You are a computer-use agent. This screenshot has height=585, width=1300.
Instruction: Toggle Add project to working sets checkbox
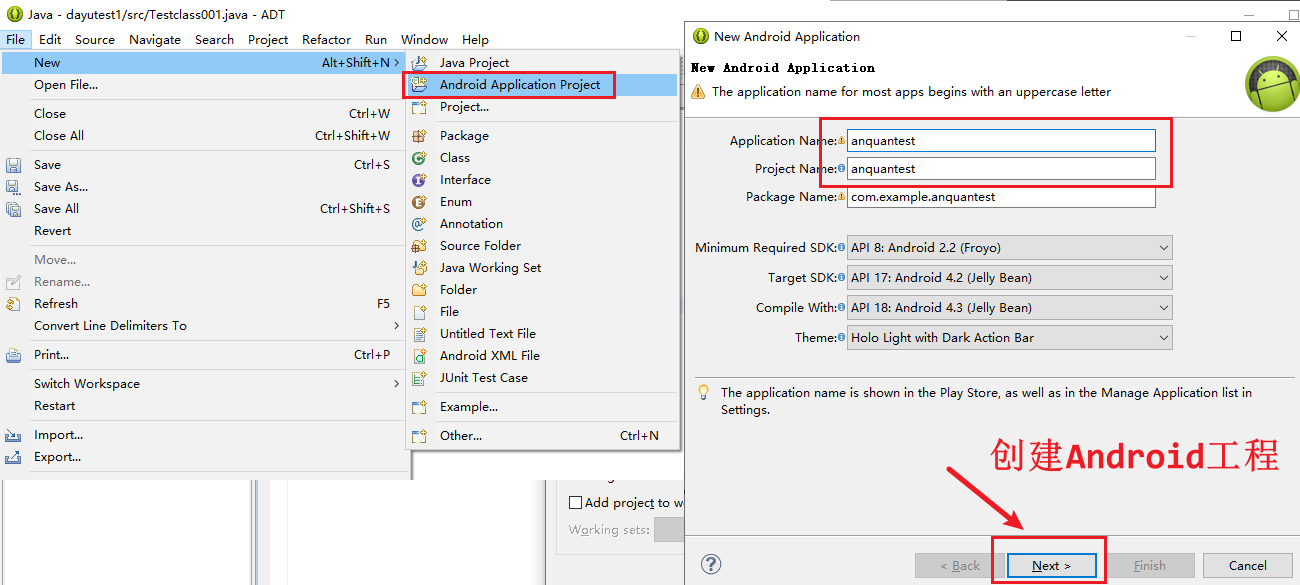575,503
